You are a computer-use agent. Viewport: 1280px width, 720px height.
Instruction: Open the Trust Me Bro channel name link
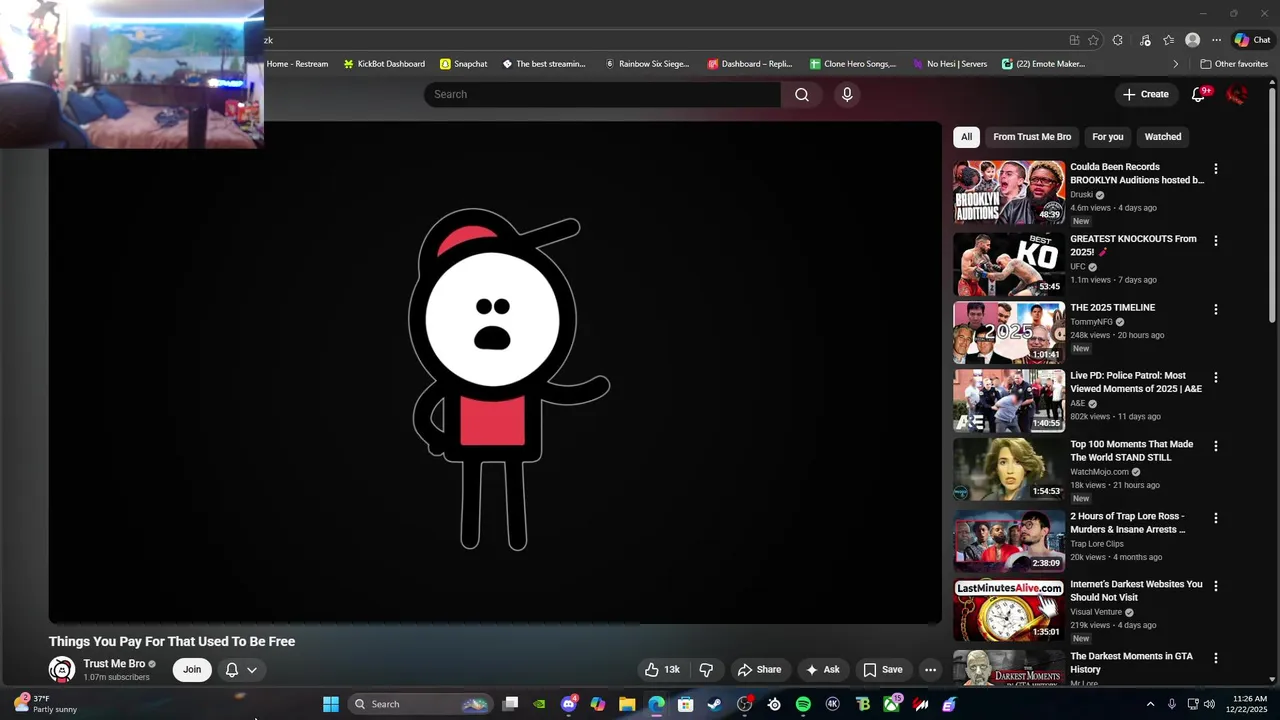pos(114,664)
